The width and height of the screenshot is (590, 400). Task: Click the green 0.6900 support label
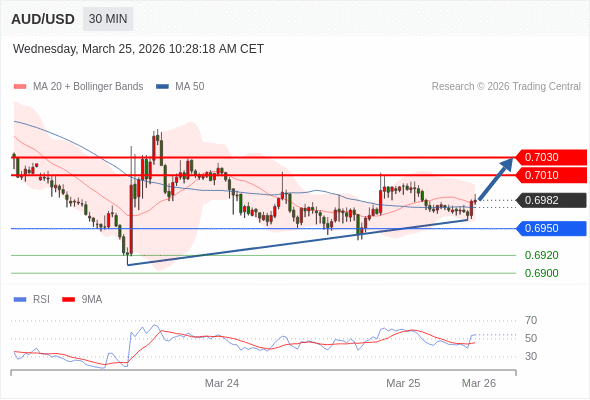point(541,273)
